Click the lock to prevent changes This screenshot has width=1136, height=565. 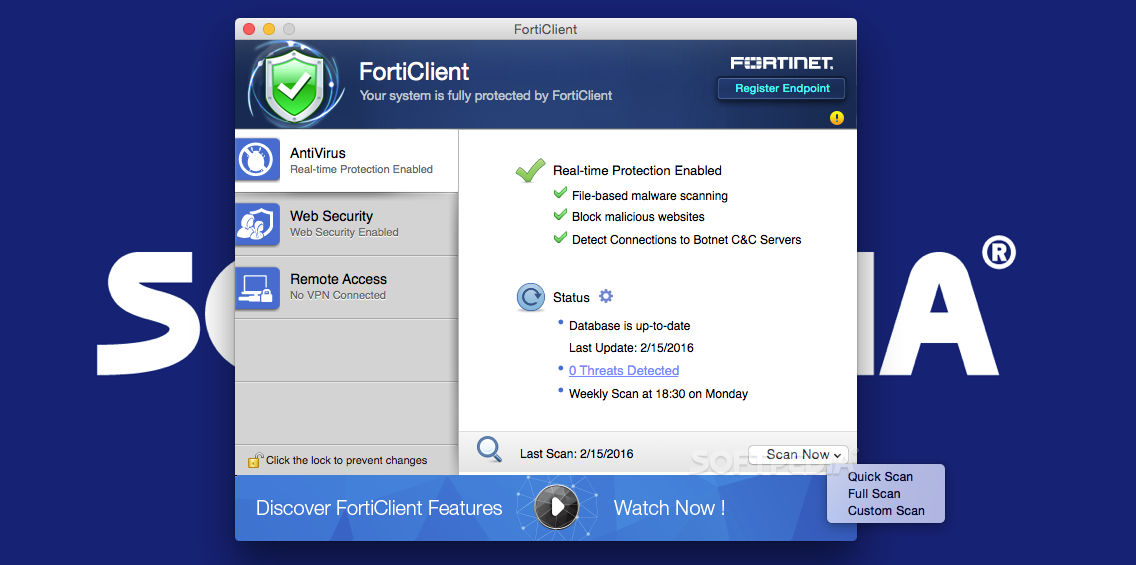tap(255, 459)
